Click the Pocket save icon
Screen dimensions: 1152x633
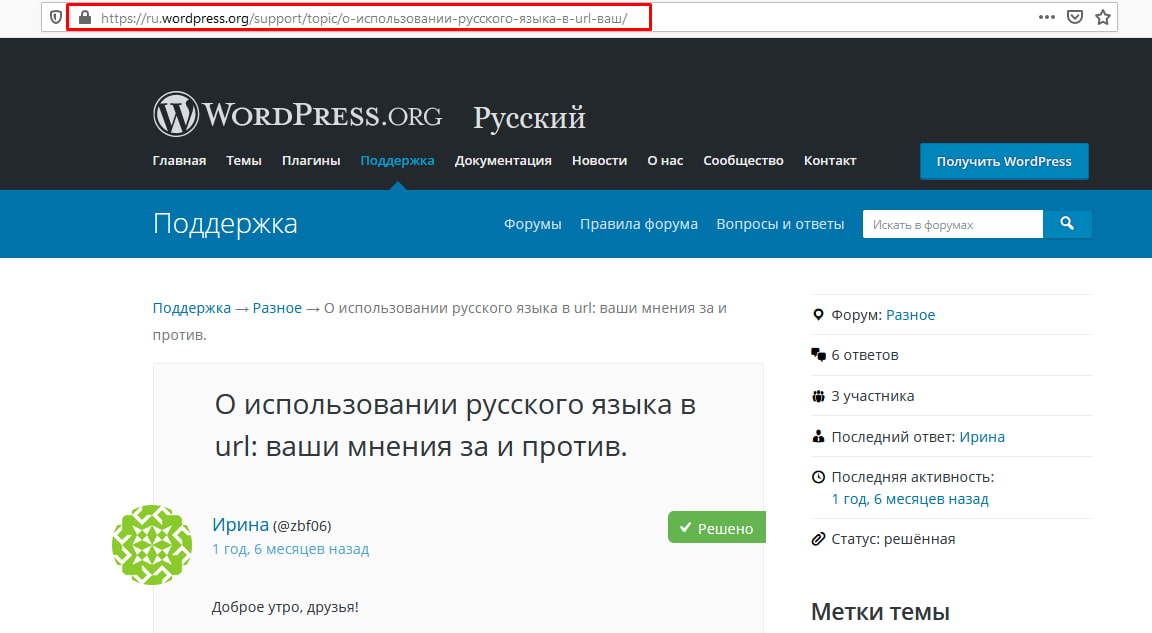pyautogui.click(x=1075, y=17)
